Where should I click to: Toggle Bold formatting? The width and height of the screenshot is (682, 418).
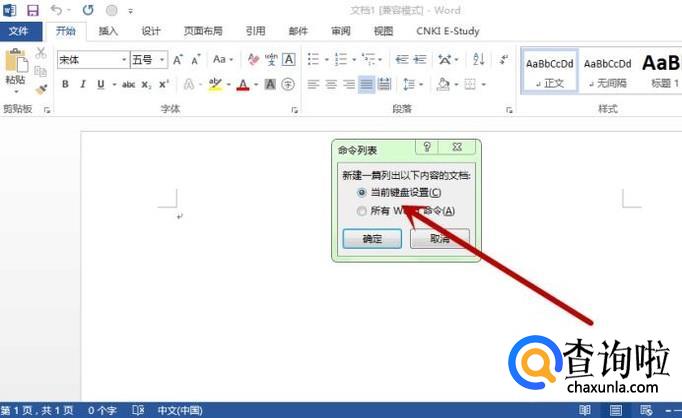point(65,84)
